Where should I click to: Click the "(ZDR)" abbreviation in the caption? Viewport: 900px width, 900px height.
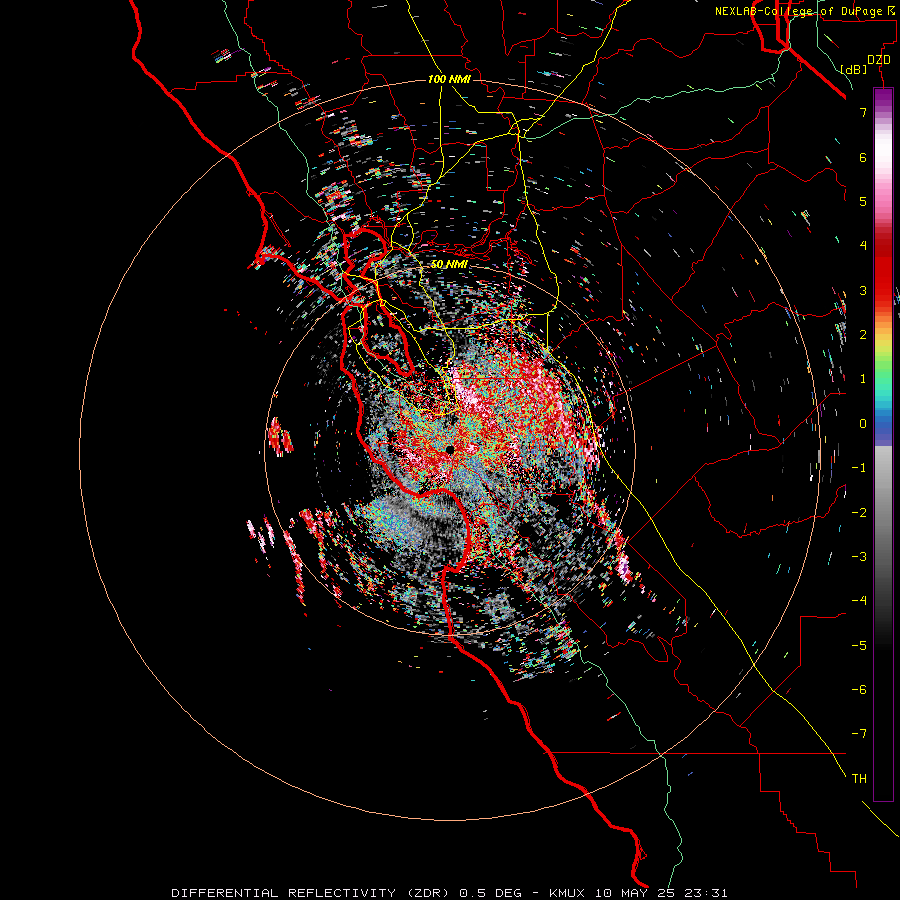[x=428, y=893]
